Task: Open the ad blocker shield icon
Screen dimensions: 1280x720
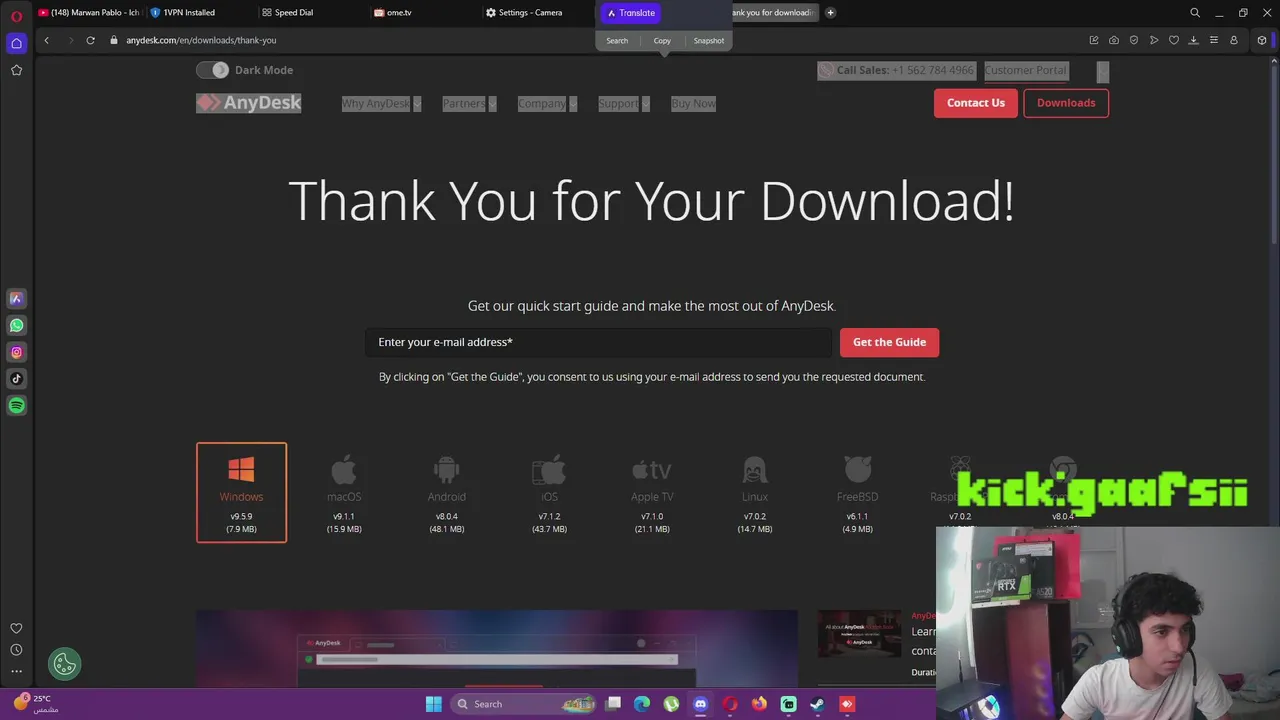Action: [x=1134, y=40]
